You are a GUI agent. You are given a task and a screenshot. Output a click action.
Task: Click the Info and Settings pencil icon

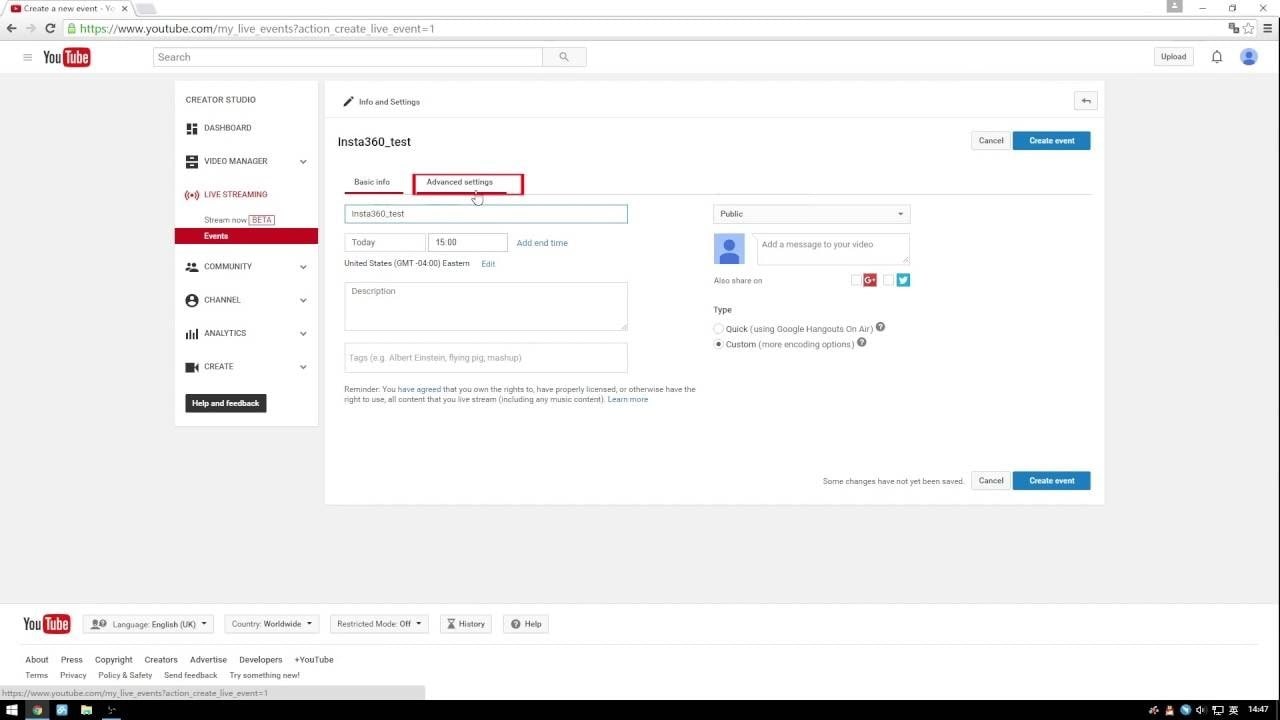[x=348, y=101]
